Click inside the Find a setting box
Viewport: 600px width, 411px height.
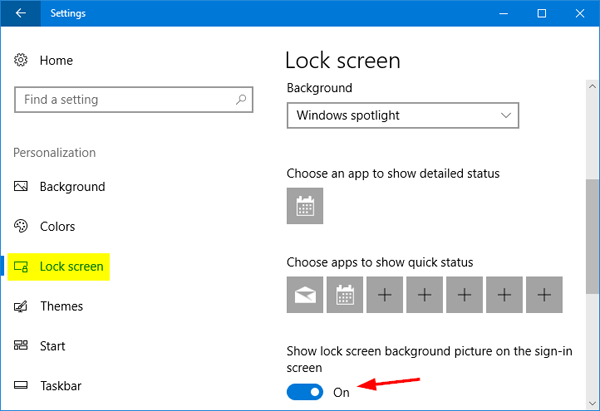tap(120, 100)
